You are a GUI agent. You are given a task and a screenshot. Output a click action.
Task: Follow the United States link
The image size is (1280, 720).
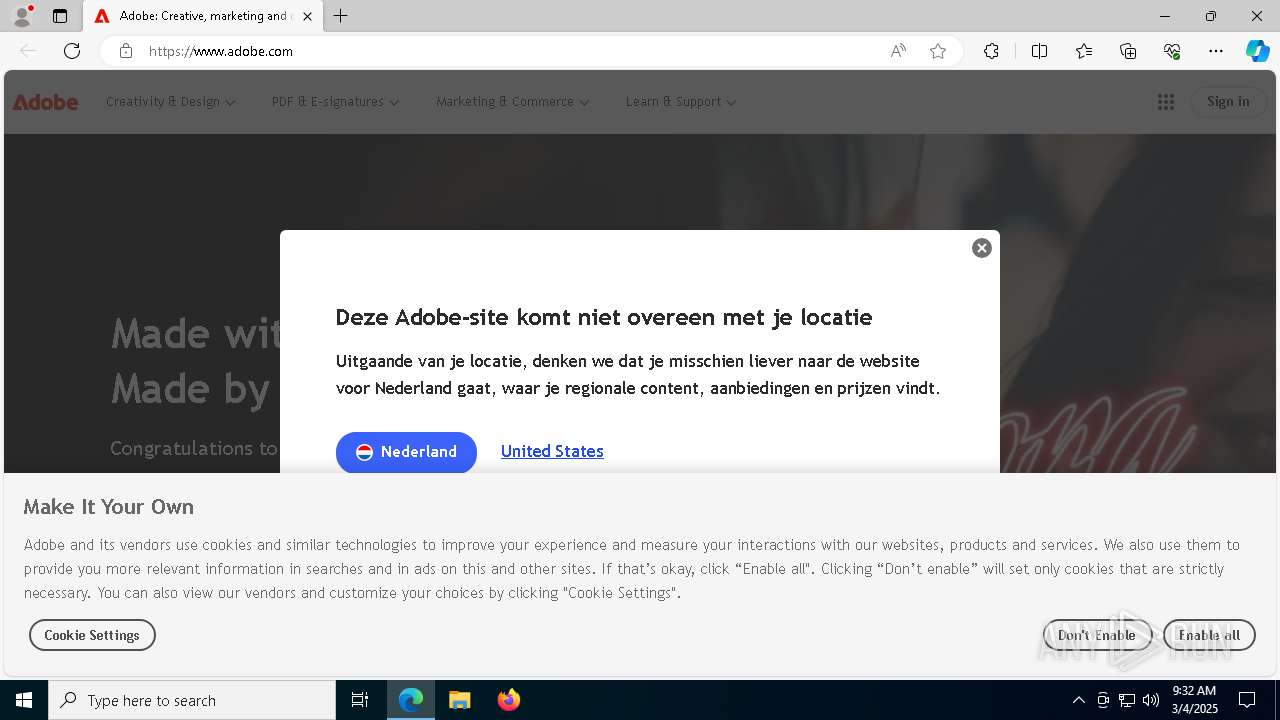point(552,451)
